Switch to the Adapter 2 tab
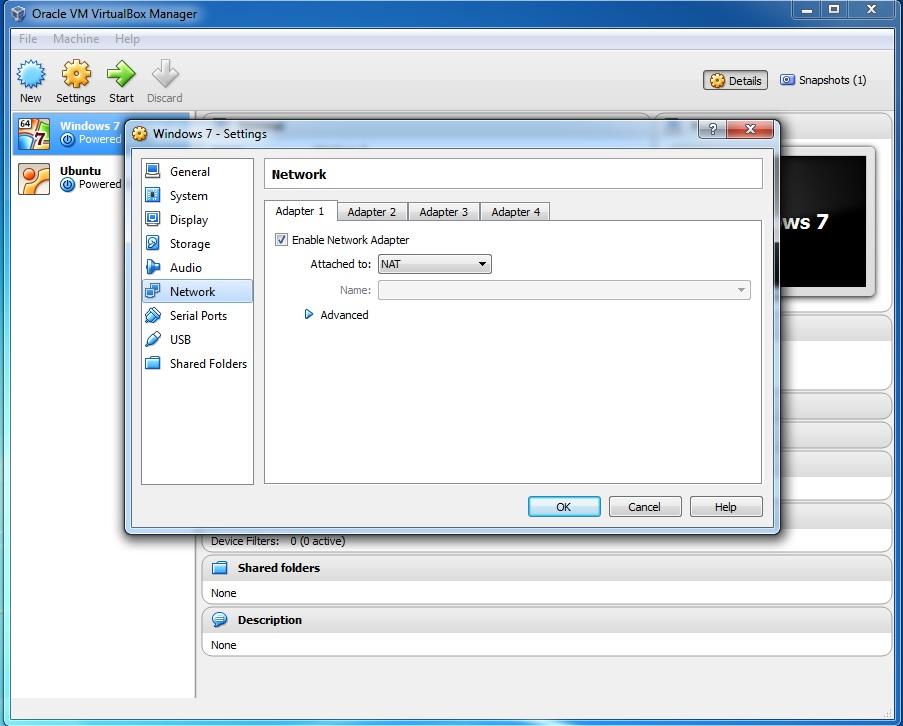The image size is (903, 726). click(x=372, y=211)
